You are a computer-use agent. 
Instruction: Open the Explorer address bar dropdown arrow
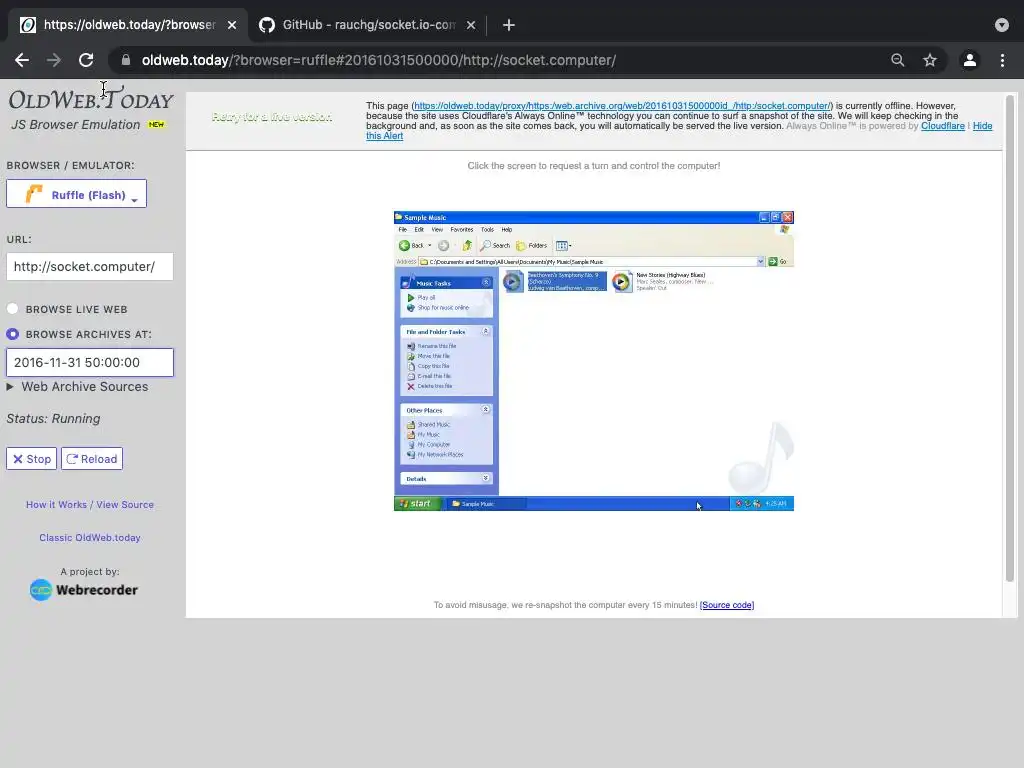(x=761, y=262)
